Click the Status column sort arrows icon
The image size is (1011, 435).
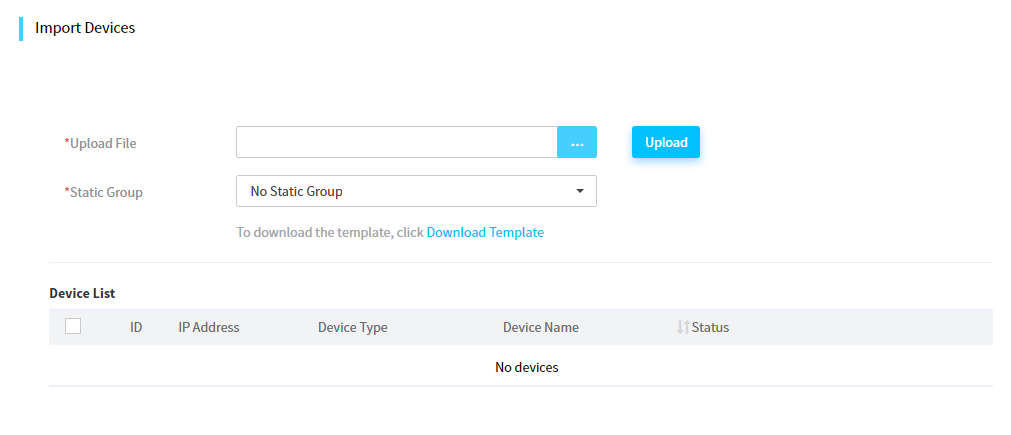tap(683, 327)
